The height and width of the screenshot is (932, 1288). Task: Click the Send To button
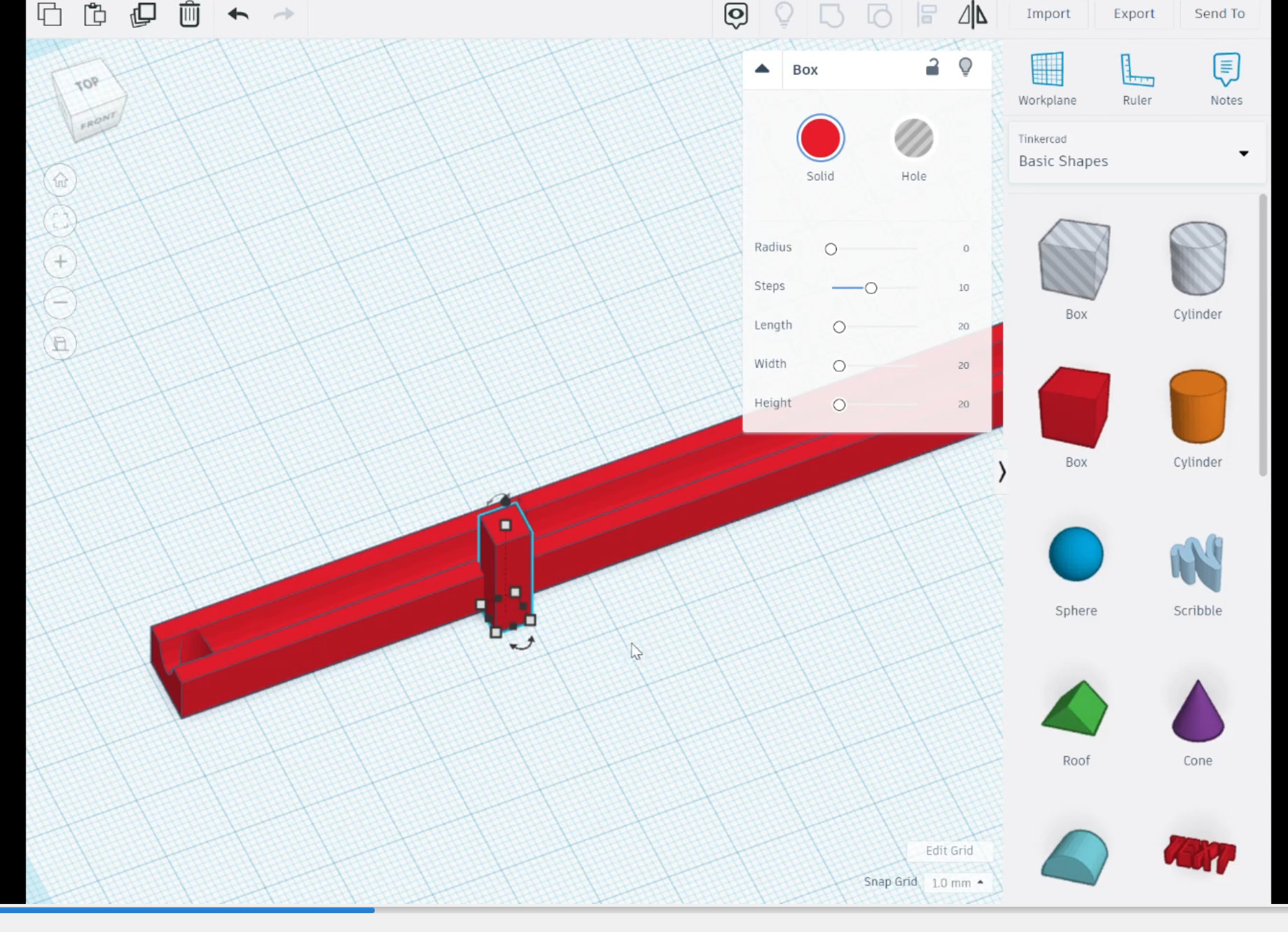[1219, 13]
